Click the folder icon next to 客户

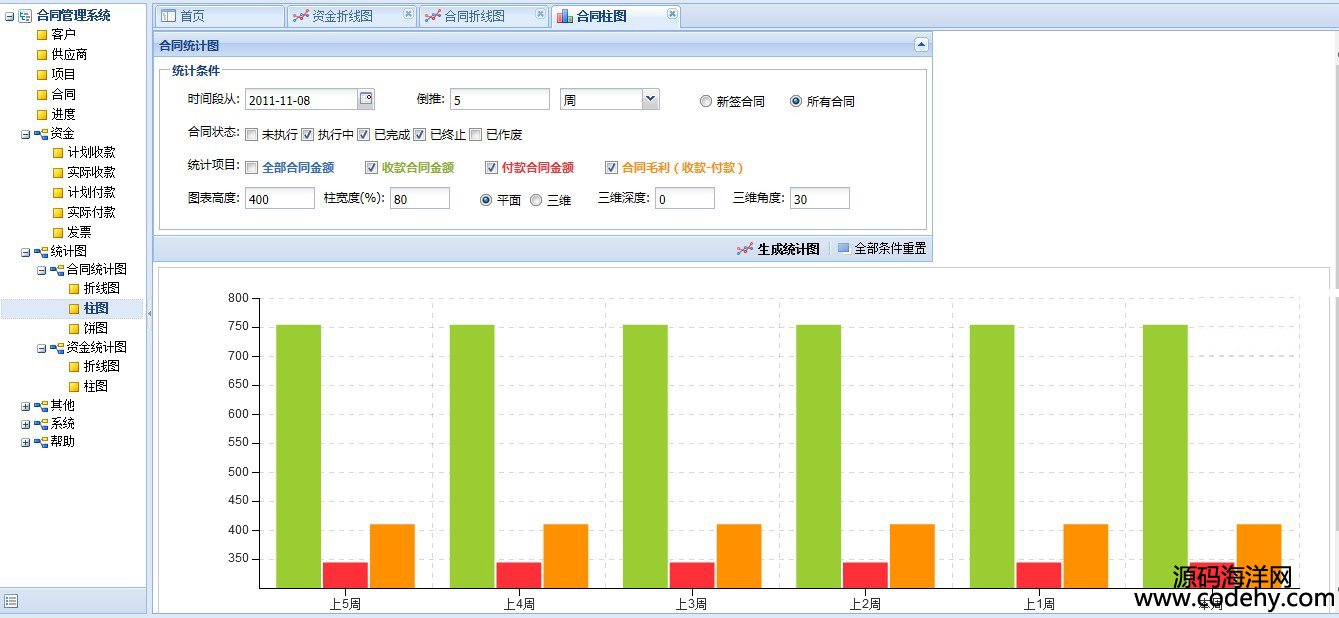pyautogui.click(x=42, y=35)
